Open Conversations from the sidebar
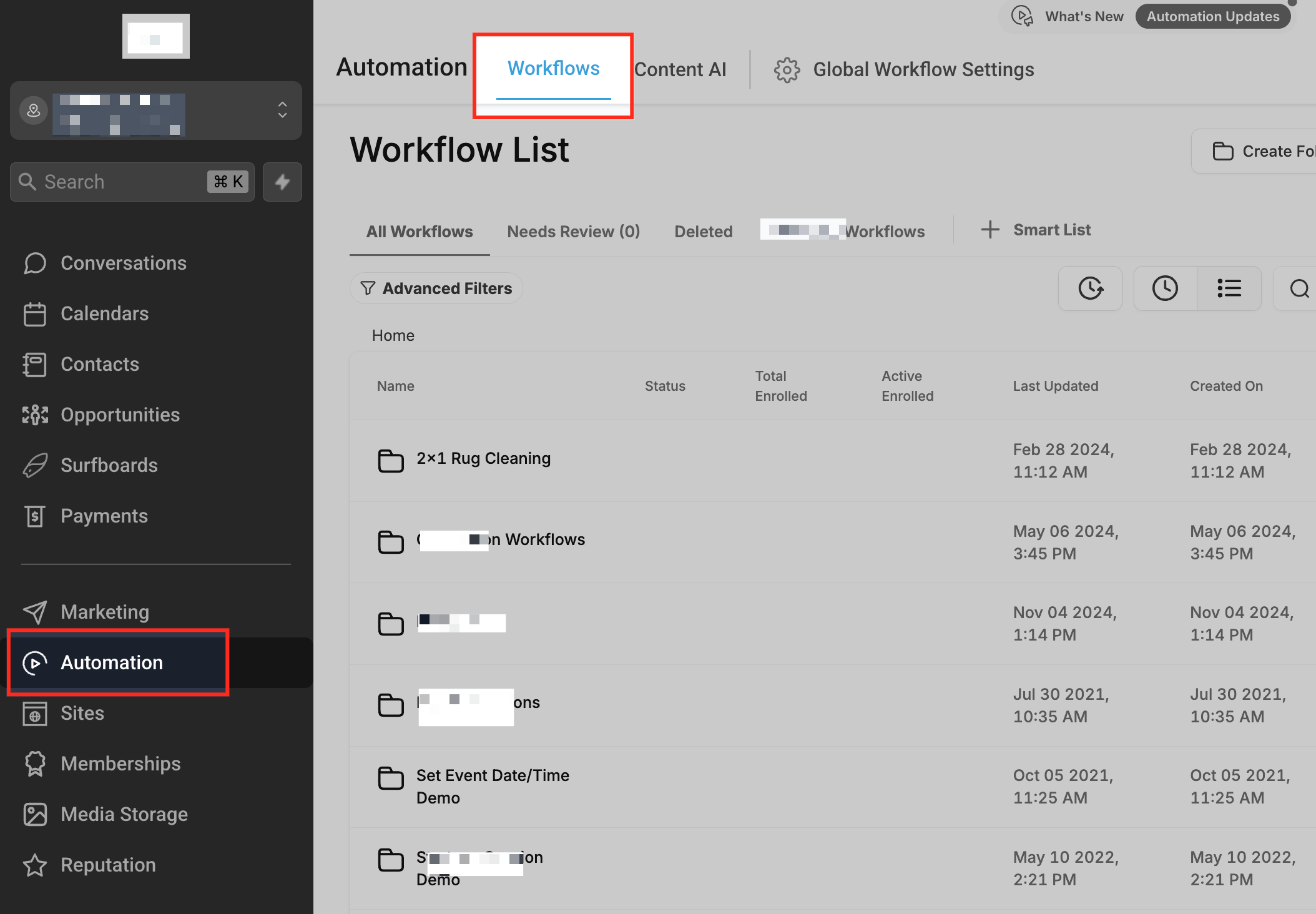Screen dimensions: 1316x914 click(123, 263)
